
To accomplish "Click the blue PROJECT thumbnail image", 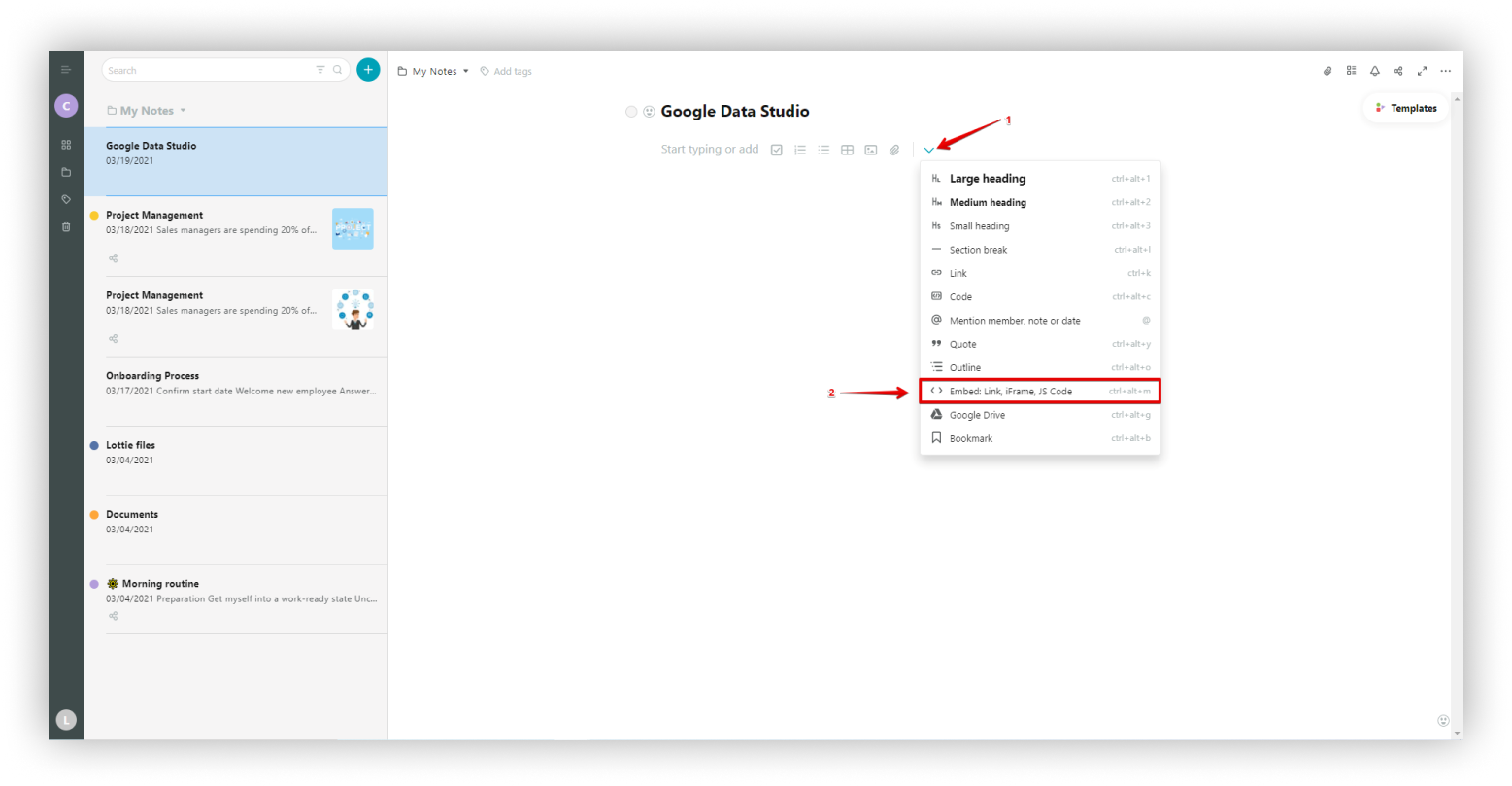I will (x=353, y=228).
